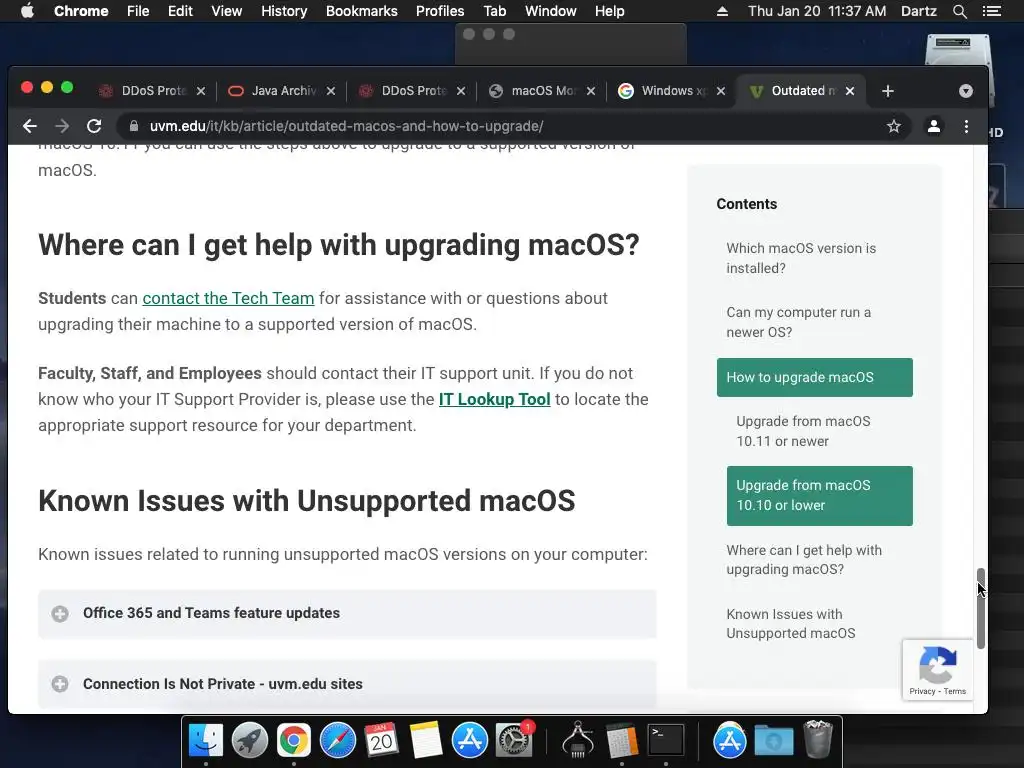The image size is (1024, 768).
Task: Open the reCAPTCHA Terms link
Action: 955,691
